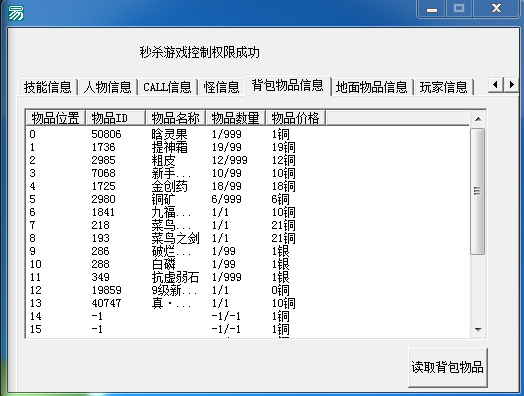Image resolution: width=524 pixels, height=396 pixels.
Task: Click the list scrollbar up arrow
Action: (x=478, y=119)
